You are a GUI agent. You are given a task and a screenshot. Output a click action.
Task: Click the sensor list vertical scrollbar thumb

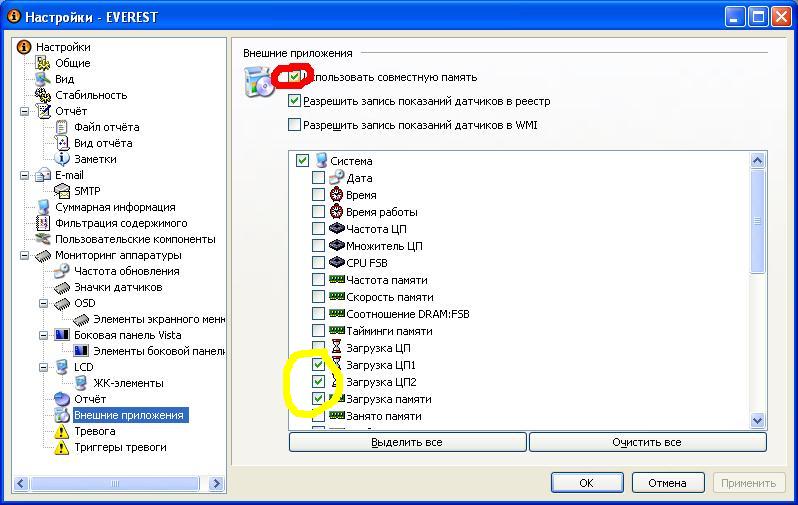click(x=757, y=221)
